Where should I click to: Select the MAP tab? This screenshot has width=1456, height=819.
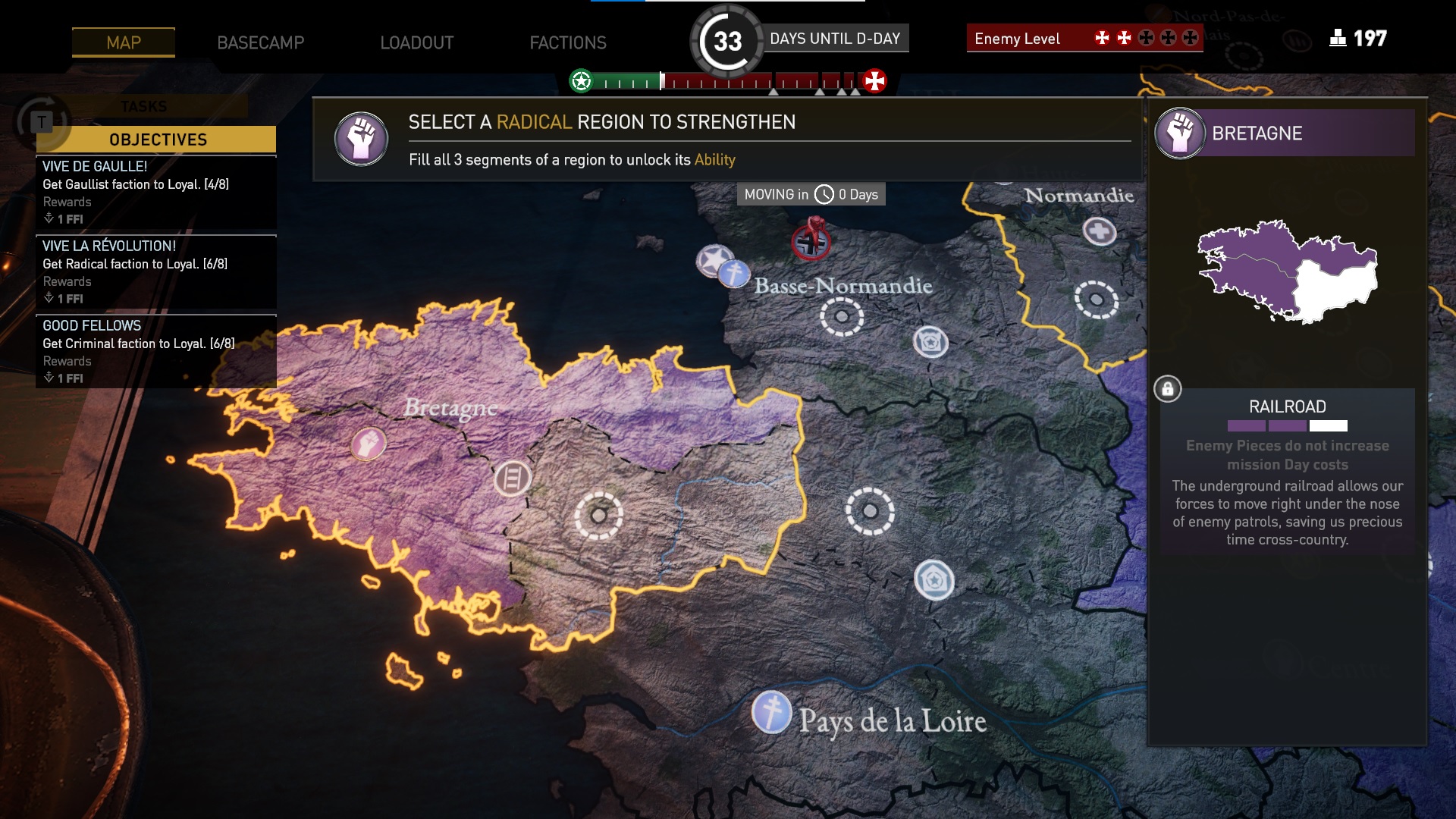(124, 42)
